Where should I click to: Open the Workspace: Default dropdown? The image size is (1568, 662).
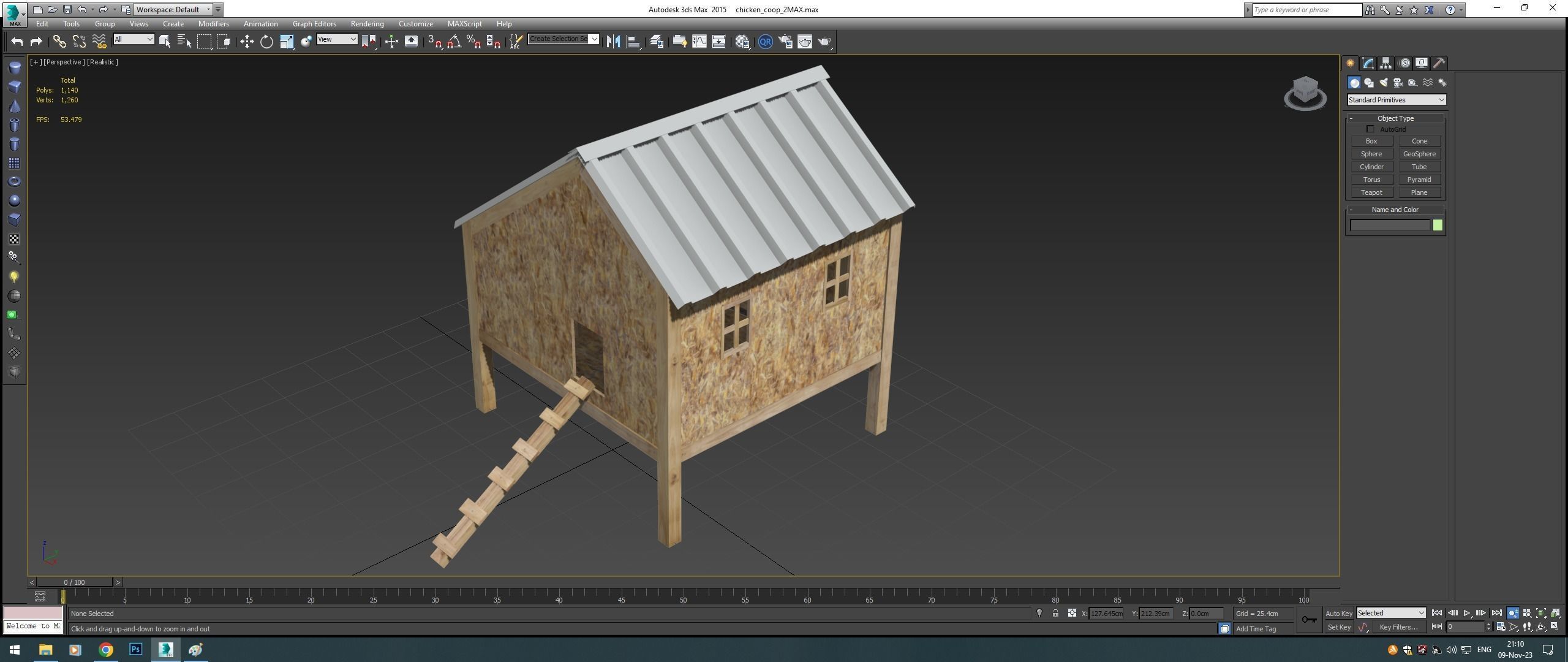tap(173, 9)
